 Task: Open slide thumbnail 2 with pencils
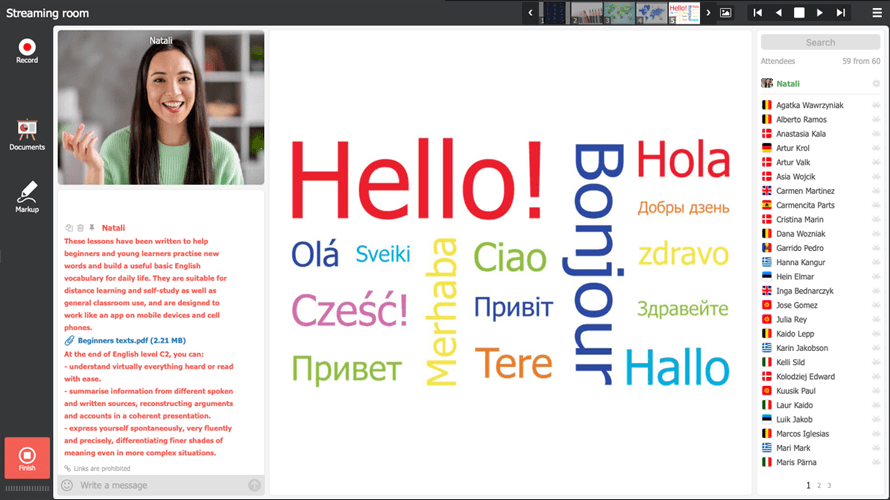pyautogui.click(x=586, y=12)
